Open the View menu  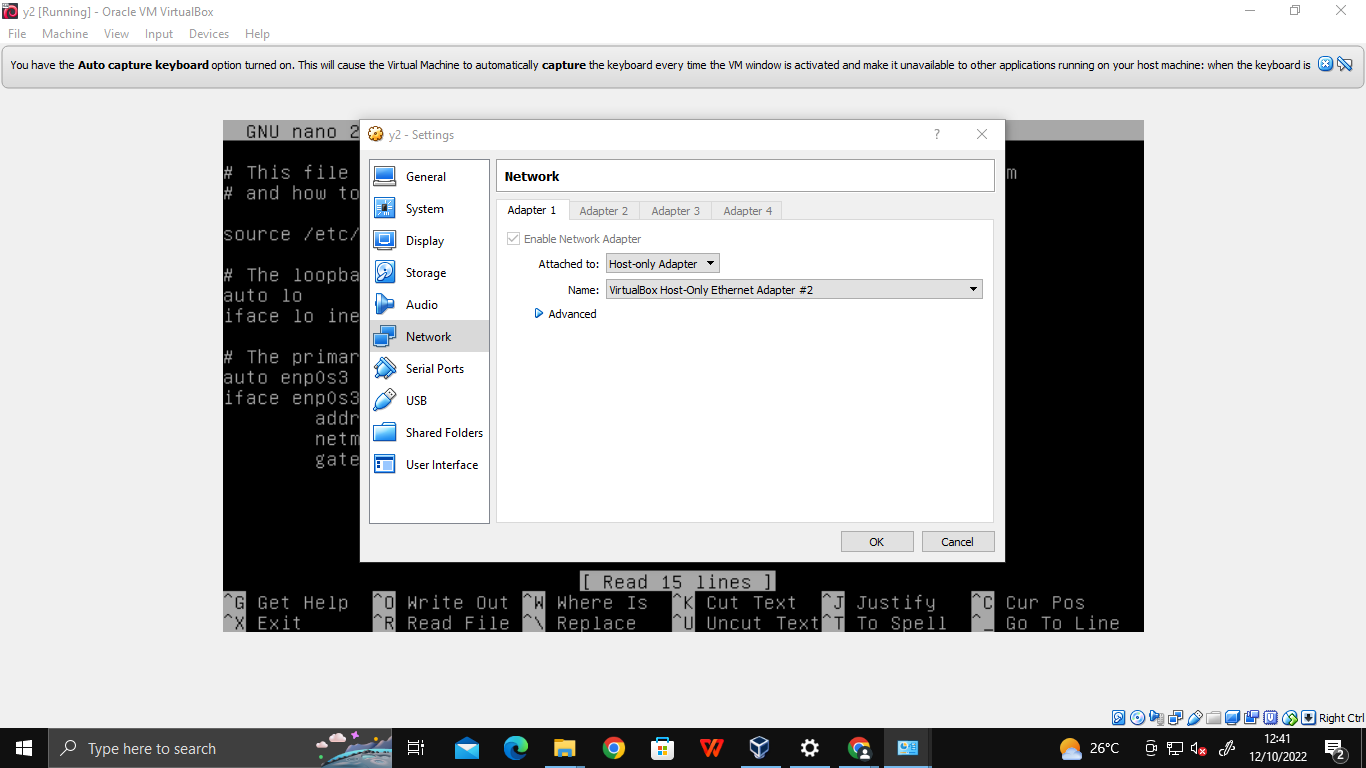pyautogui.click(x=117, y=33)
